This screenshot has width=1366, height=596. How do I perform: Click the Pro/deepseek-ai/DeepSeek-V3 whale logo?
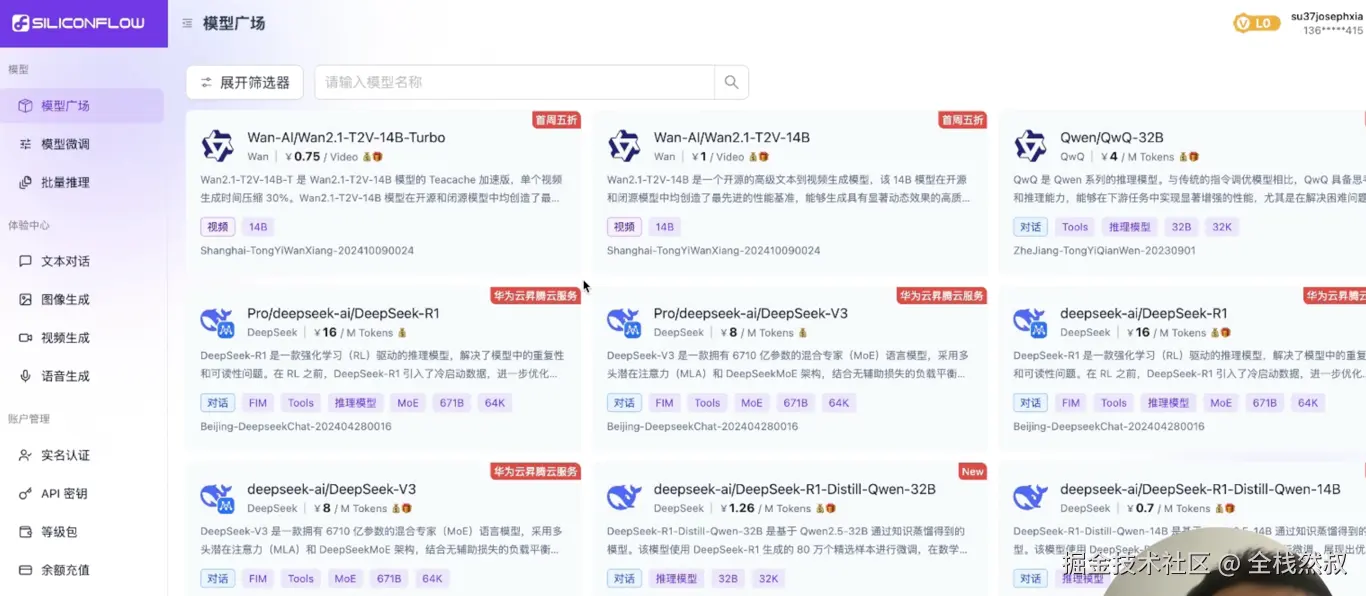(624, 322)
